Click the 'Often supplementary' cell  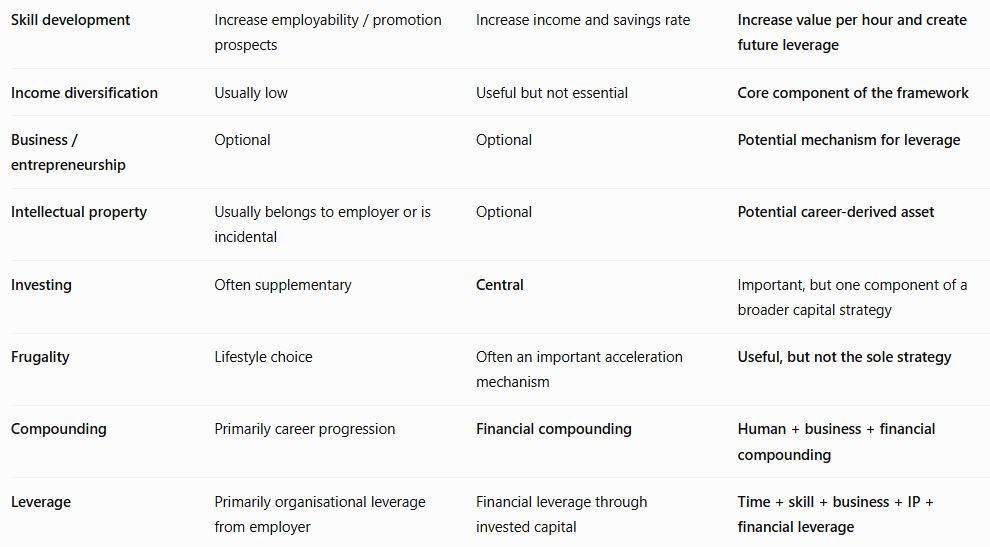click(x=283, y=285)
